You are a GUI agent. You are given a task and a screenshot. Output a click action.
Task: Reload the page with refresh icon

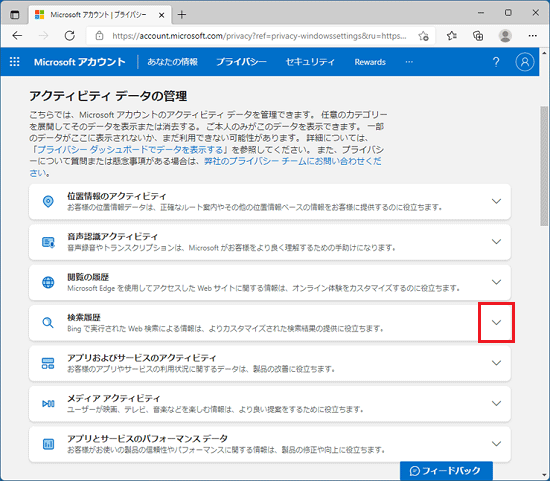pyautogui.click(x=69, y=36)
